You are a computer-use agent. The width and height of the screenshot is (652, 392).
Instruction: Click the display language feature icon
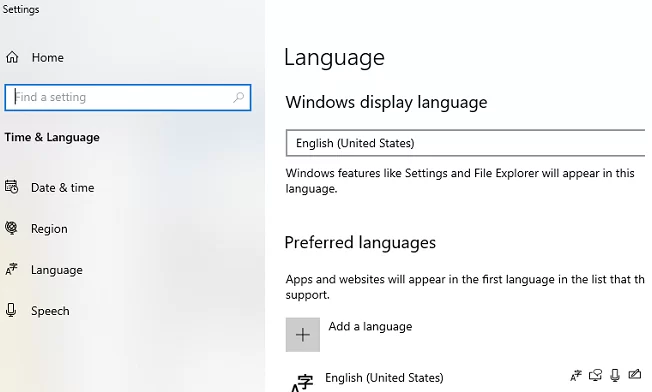[576, 375]
